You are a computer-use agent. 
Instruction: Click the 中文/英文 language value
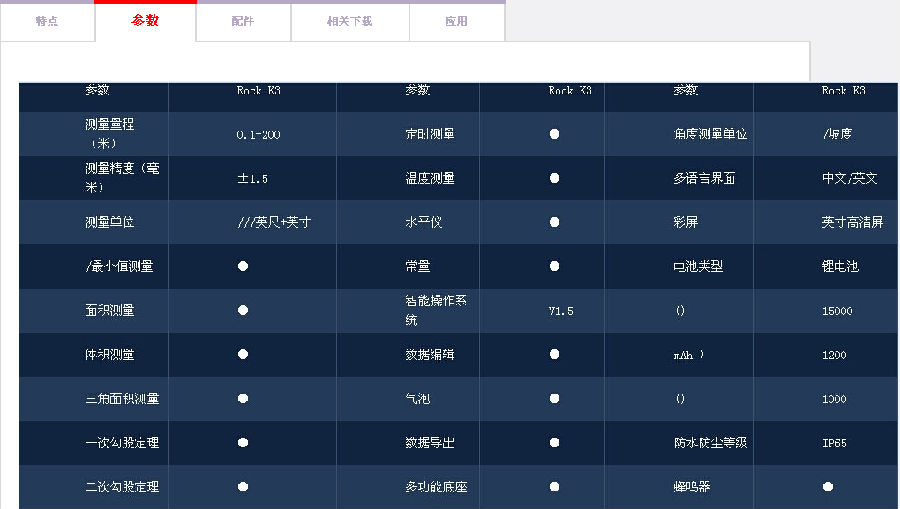tap(849, 179)
